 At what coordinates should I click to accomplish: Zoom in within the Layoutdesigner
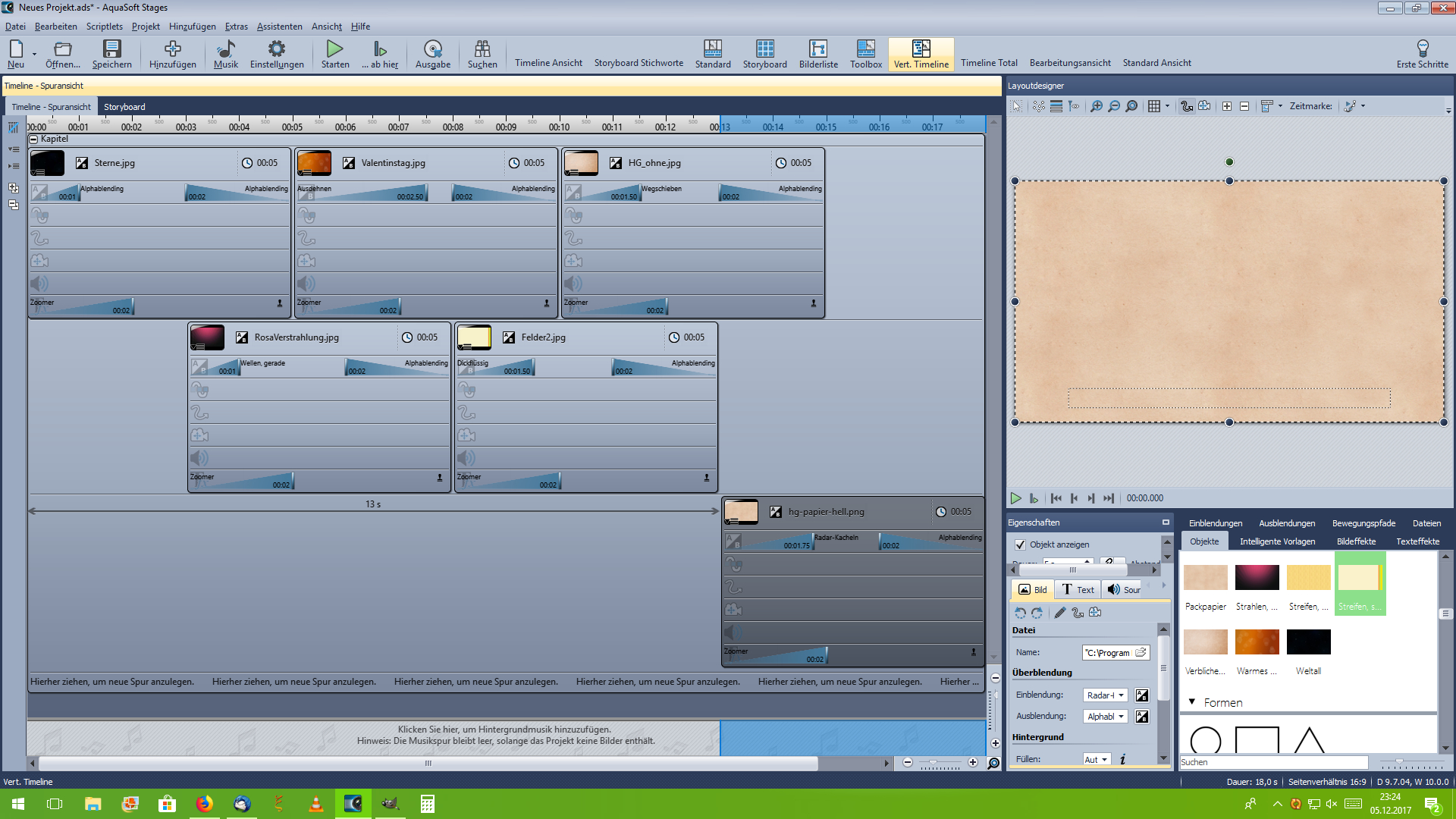(1097, 106)
